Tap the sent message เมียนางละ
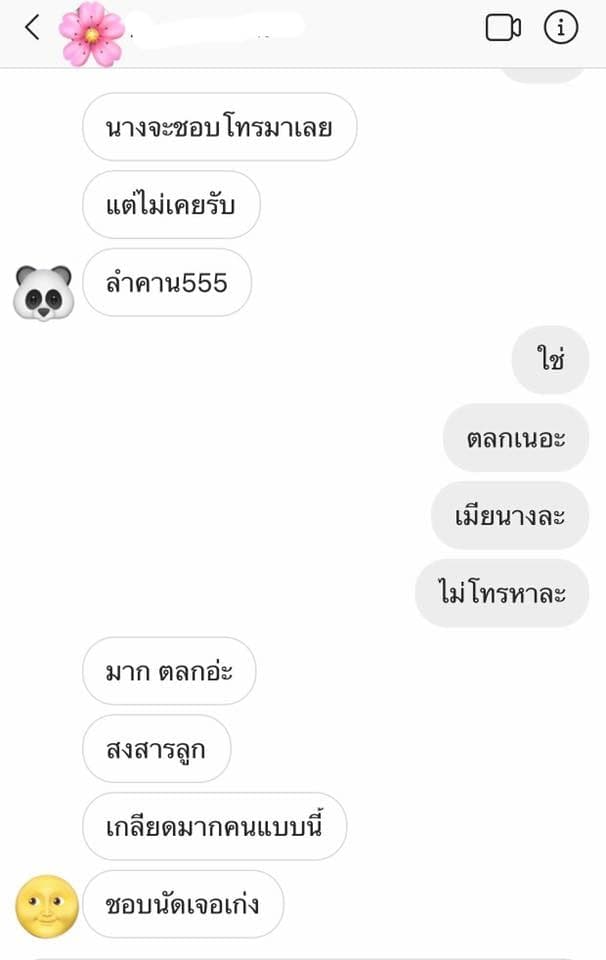This screenshot has height=960, width=606. pos(510,515)
